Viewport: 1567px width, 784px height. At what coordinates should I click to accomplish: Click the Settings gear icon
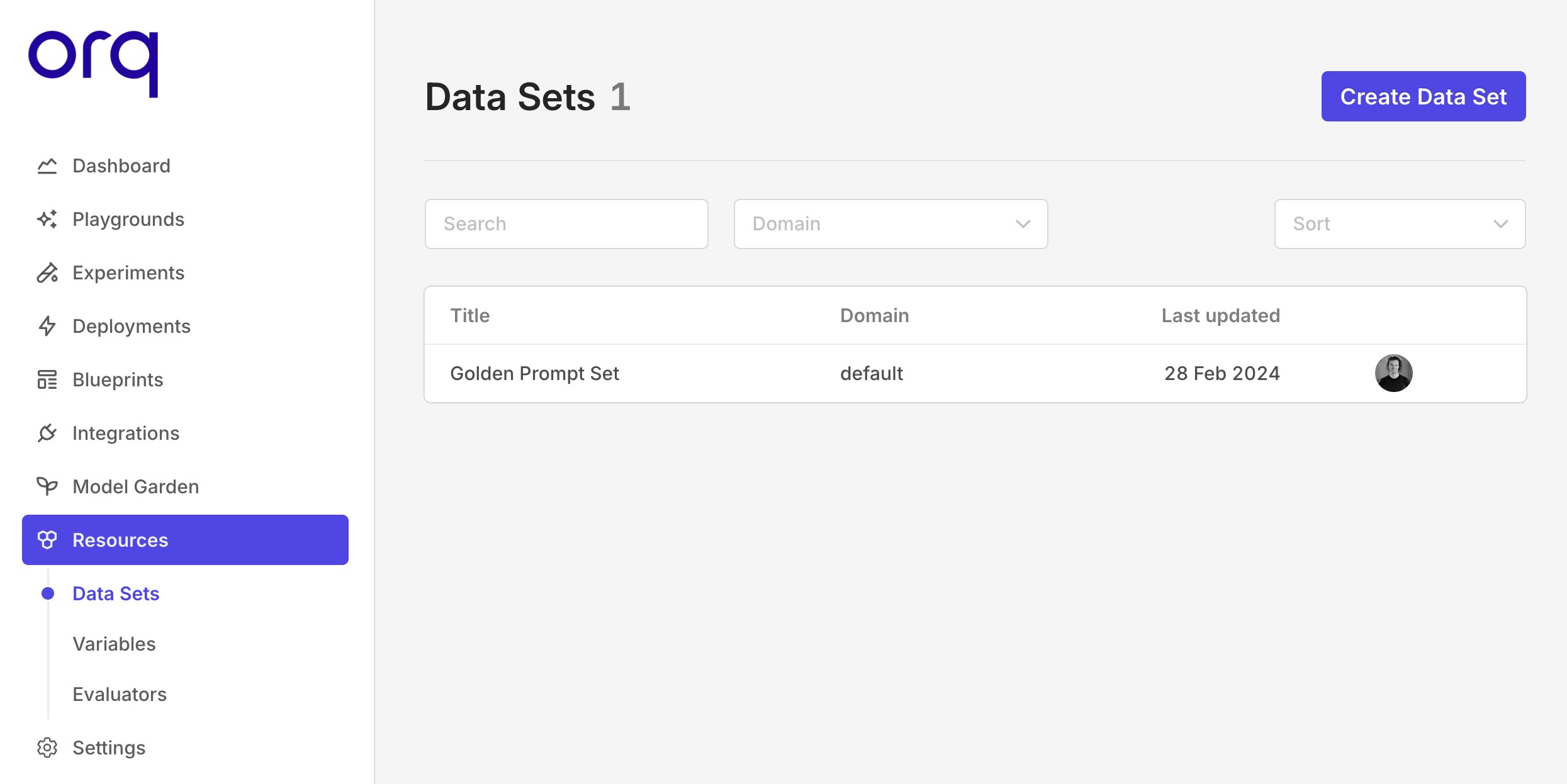pos(47,748)
